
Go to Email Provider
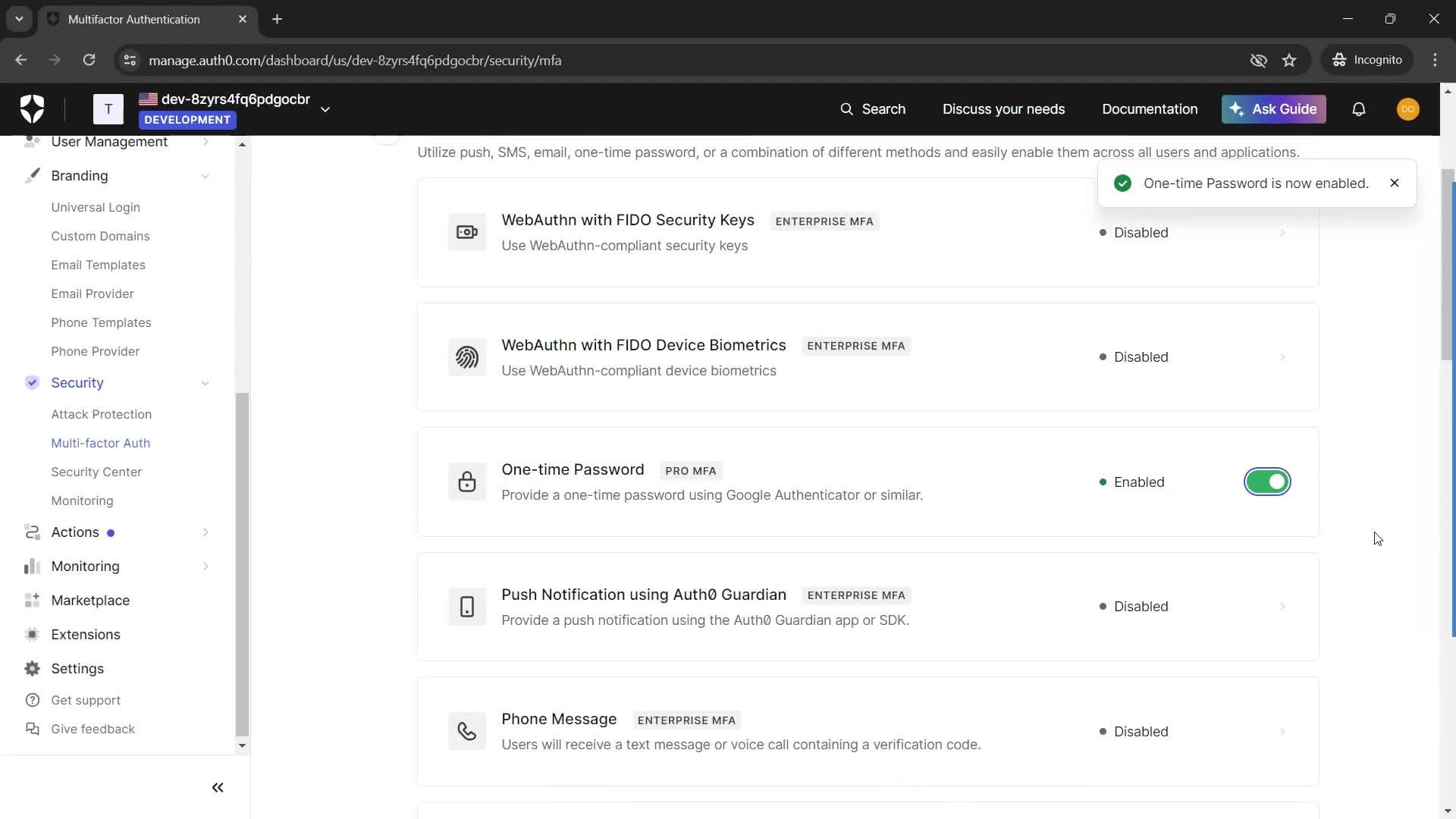[x=92, y=293]
